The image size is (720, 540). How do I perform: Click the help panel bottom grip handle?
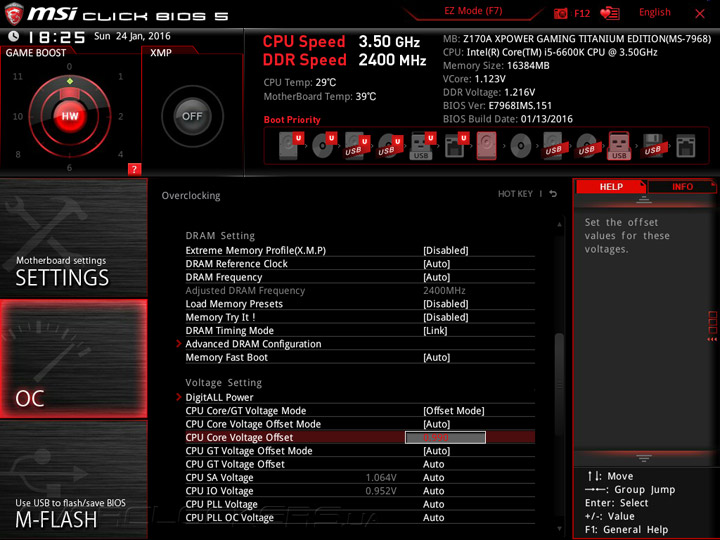(644, 458)
